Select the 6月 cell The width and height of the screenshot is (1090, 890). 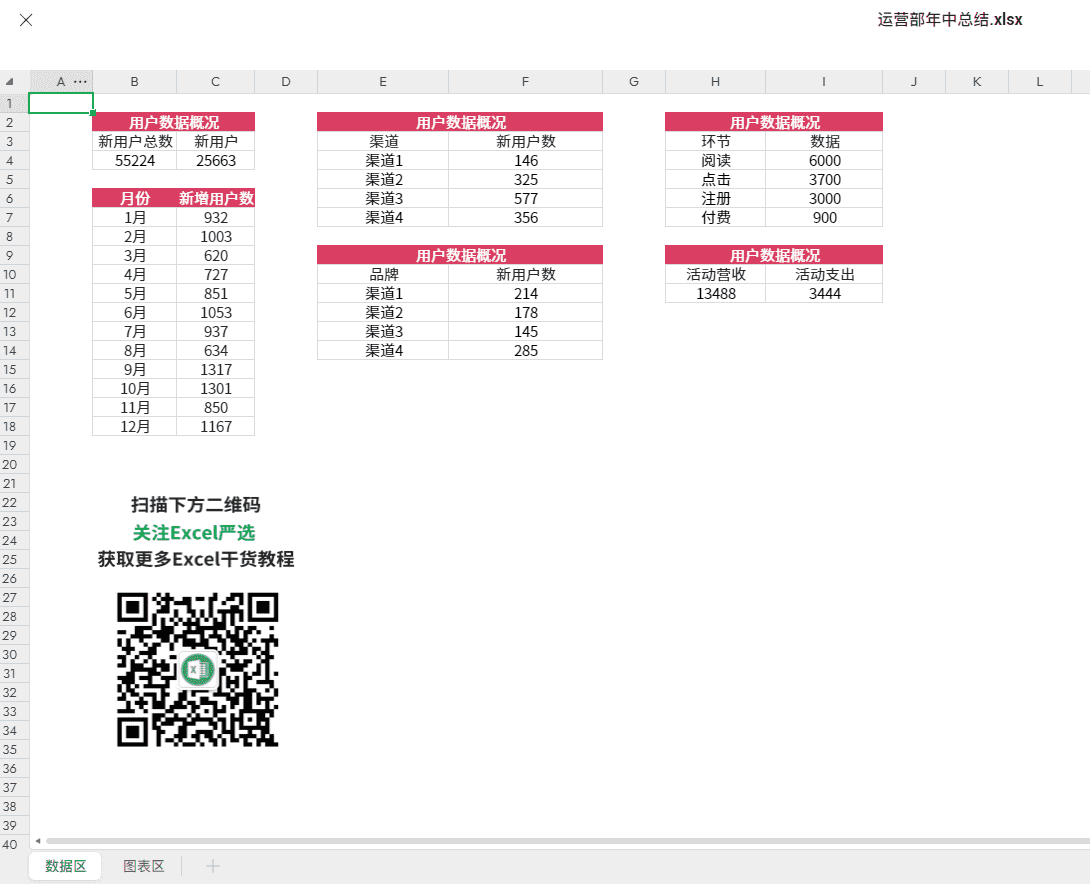click(x=135, y=312)
